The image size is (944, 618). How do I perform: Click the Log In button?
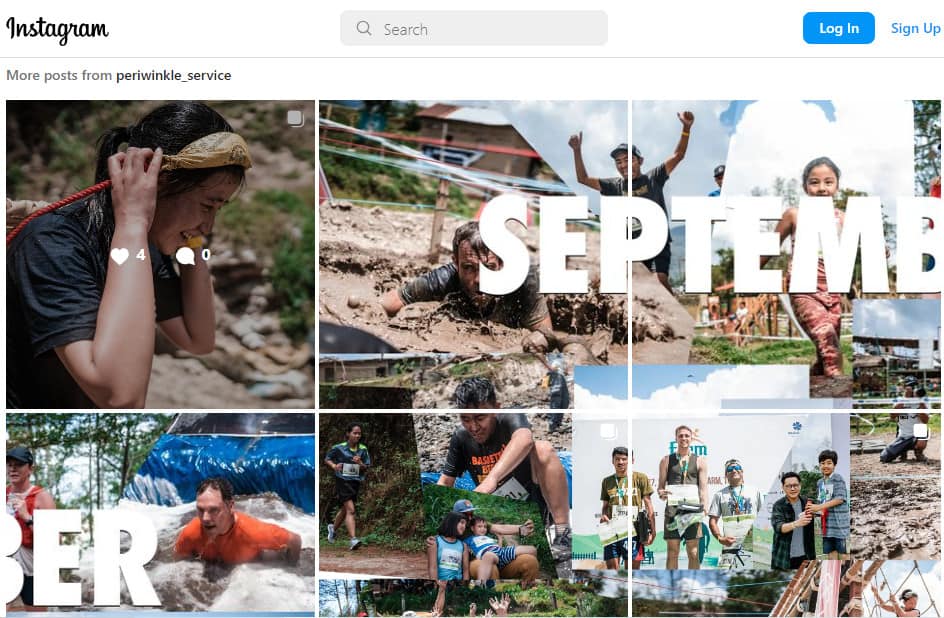click(839, 28)
